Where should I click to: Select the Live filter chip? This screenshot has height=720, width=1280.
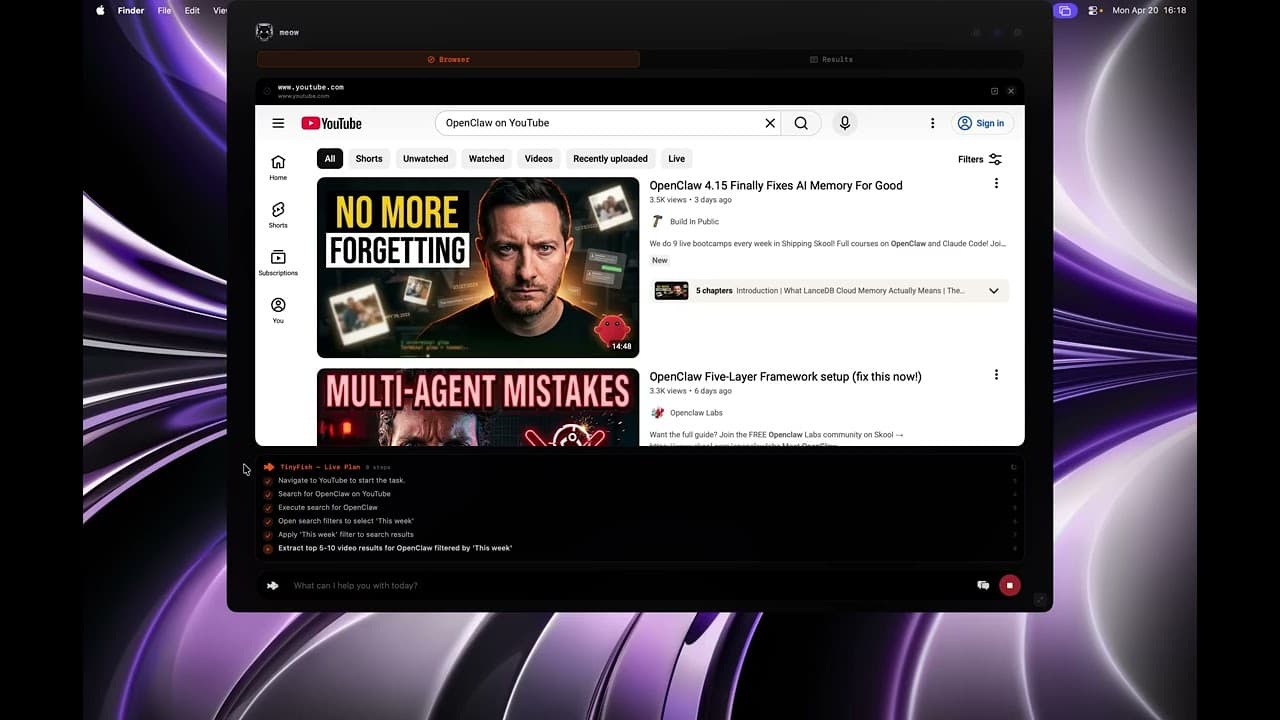tap(677, 158)
